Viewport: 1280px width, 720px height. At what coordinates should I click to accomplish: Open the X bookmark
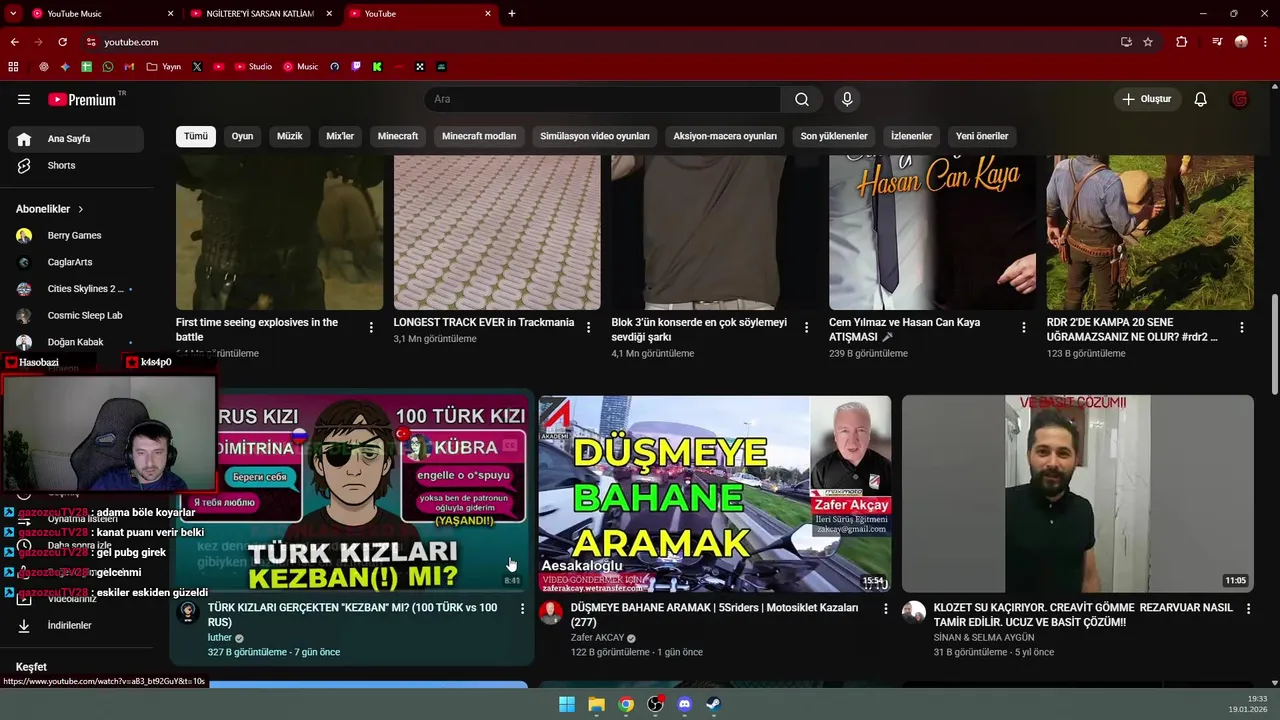tap(197, 67)
